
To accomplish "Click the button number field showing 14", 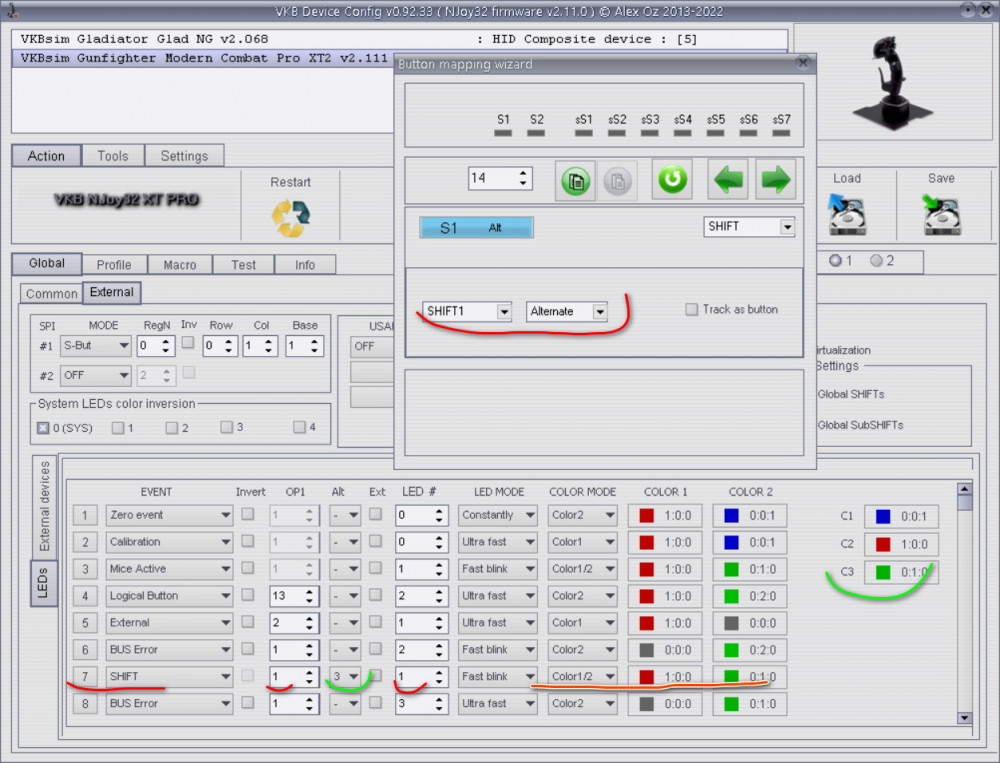I will [490, 178].
